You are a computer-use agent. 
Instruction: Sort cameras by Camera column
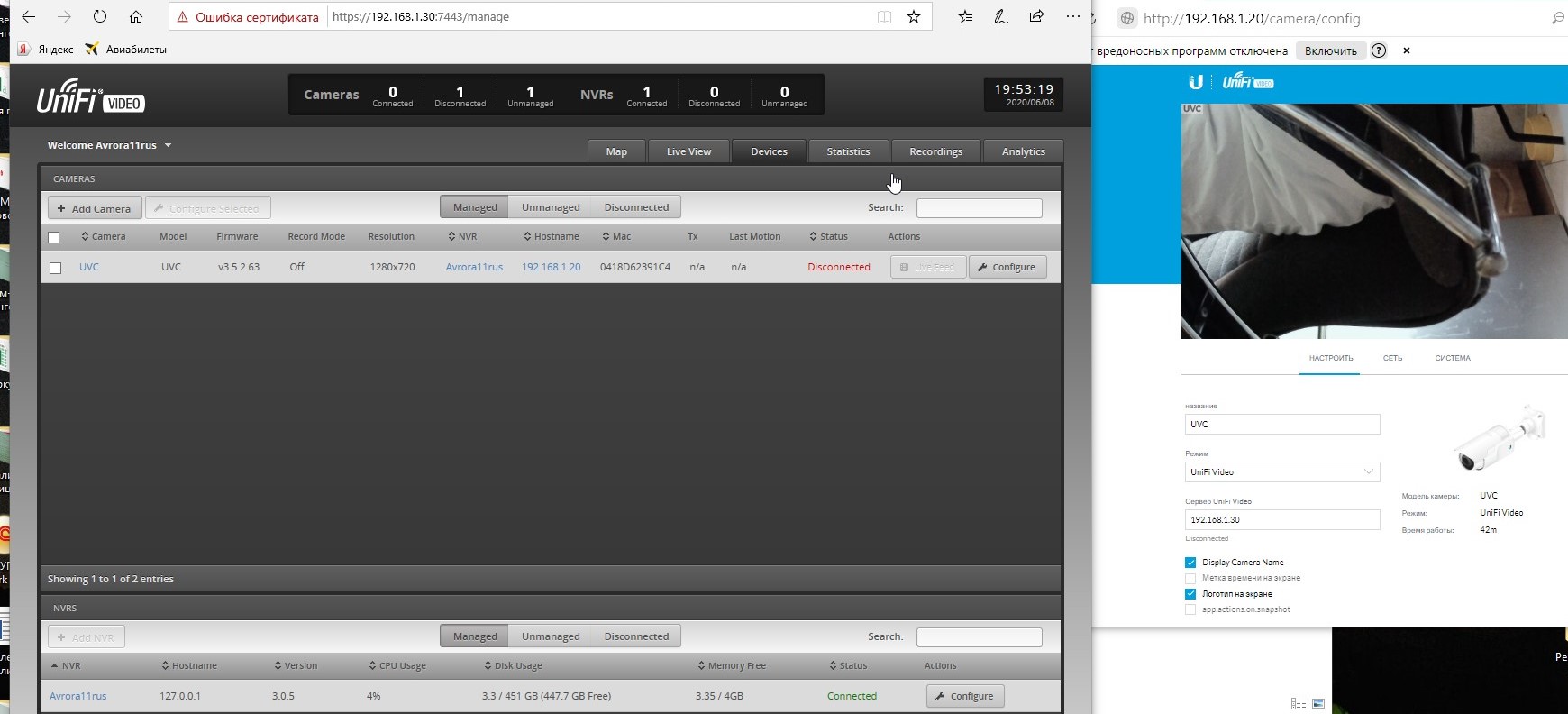(103, 236)
